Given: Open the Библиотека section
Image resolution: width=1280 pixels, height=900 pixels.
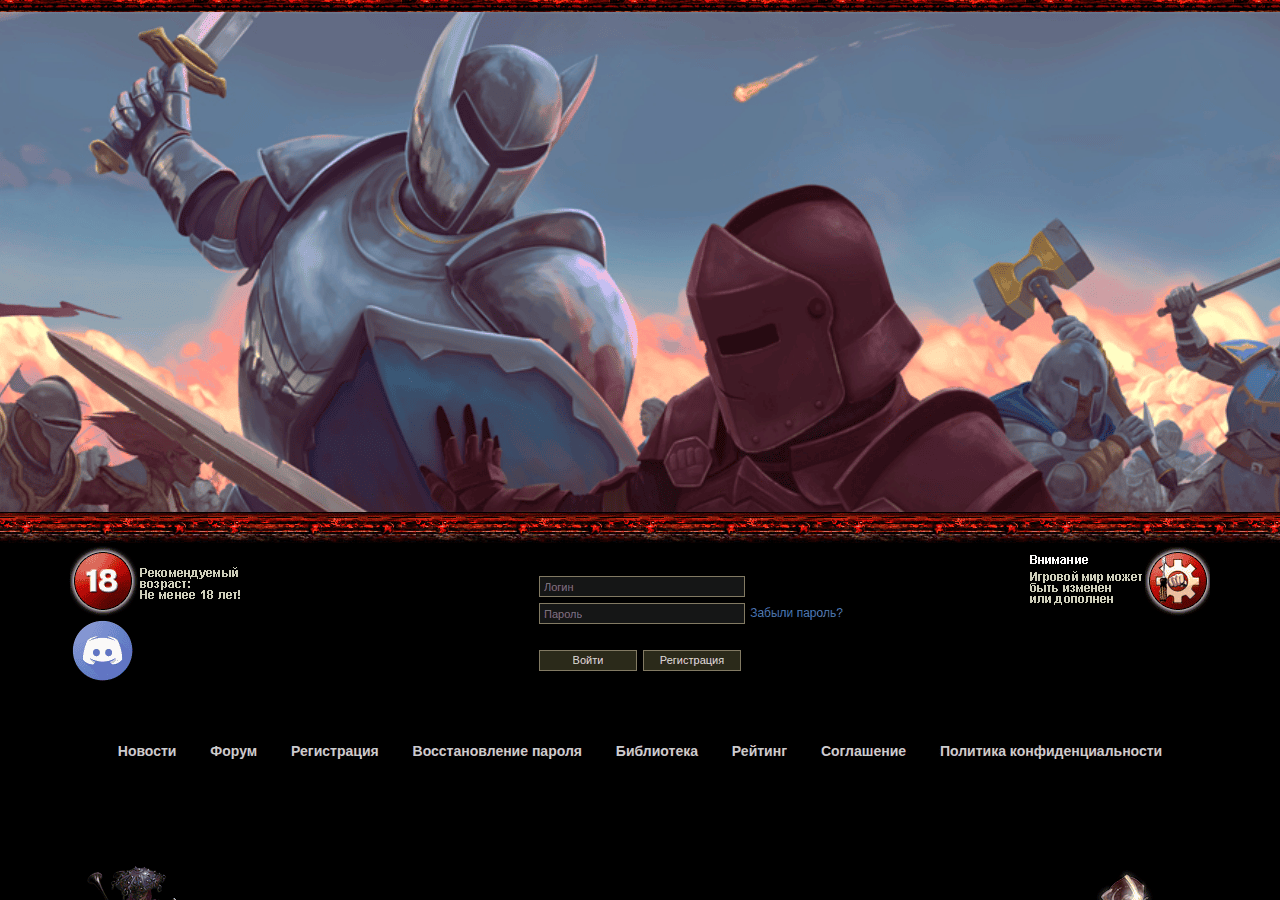Looking at the screenshot, I should (x=657, y=751).
